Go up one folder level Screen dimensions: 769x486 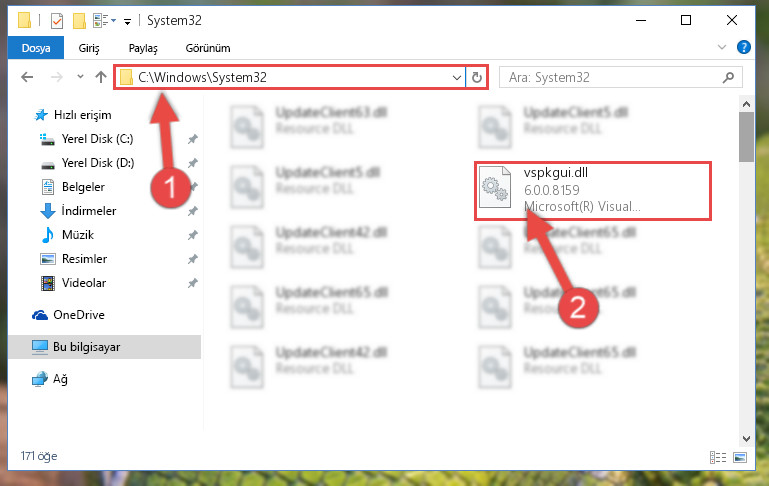101,77
